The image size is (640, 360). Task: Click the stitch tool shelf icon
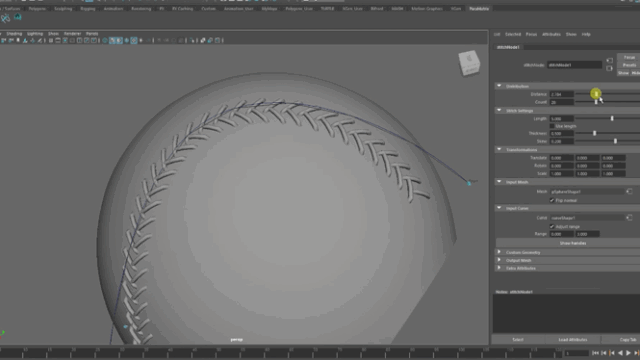pos(5,18)
